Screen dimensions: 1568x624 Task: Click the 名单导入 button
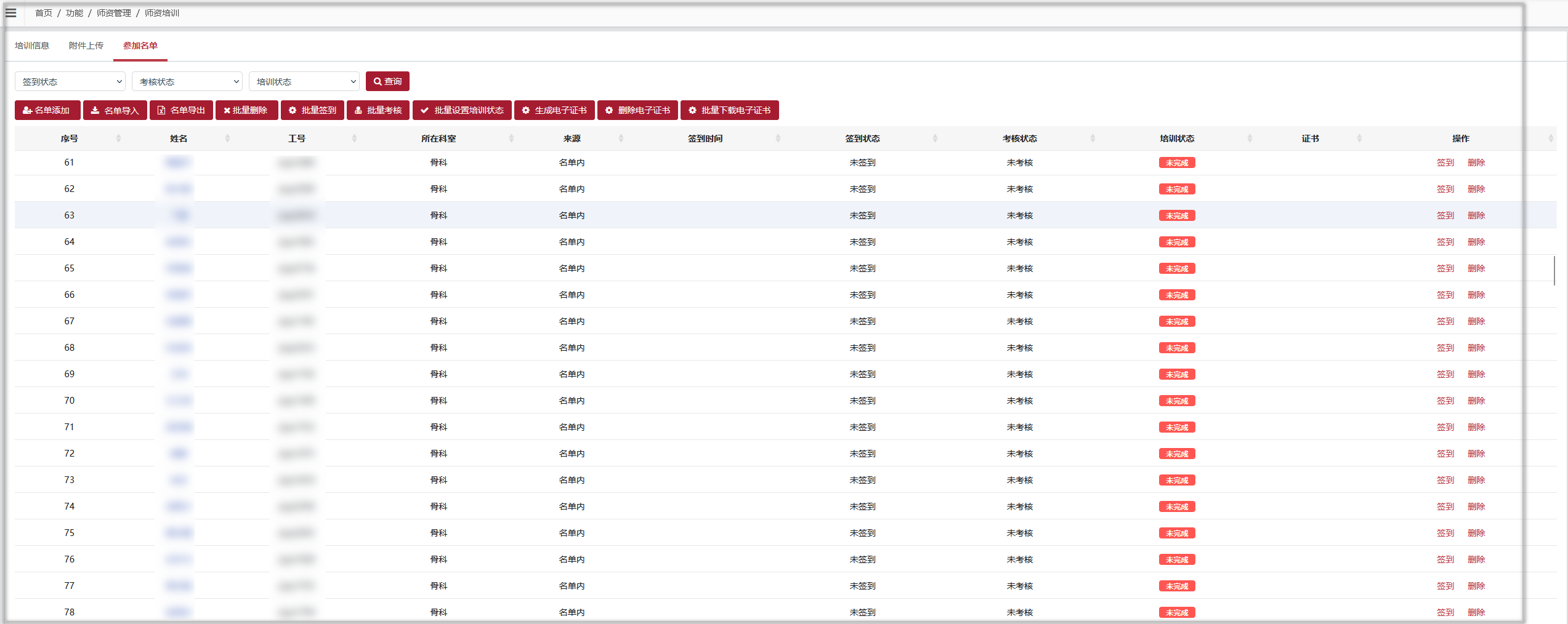tap(115, 110)
